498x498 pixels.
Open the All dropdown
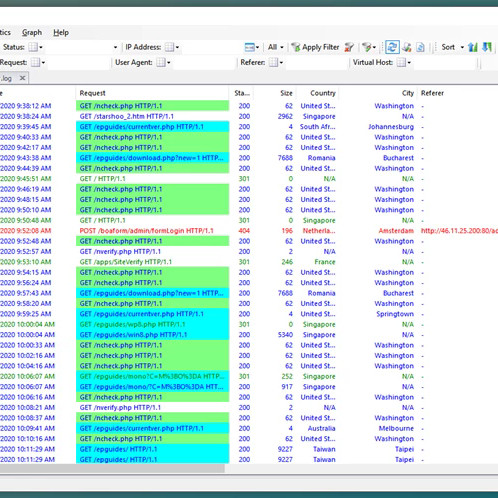[x=275, y=47]
